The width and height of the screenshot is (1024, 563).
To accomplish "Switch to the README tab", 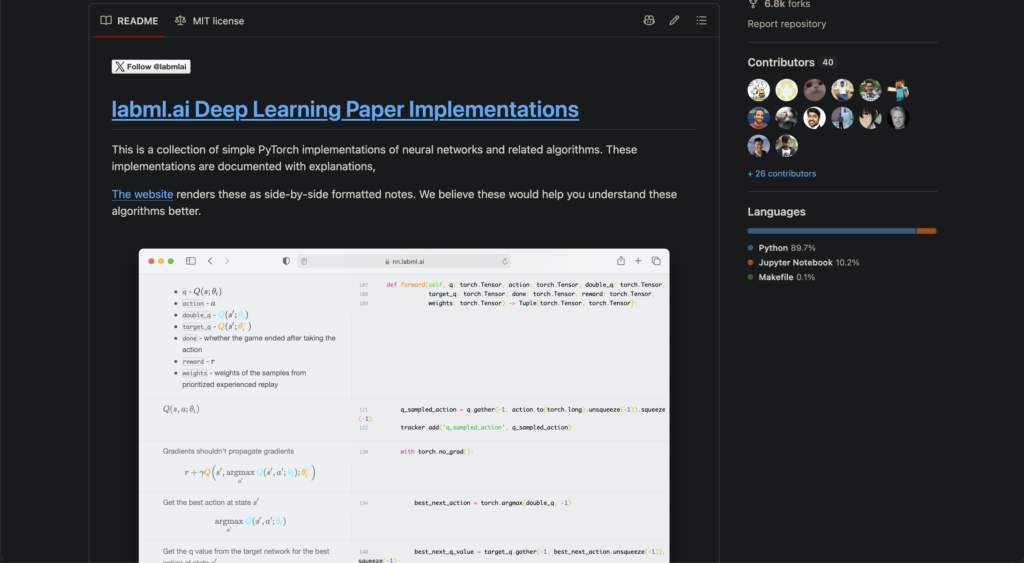I will click(x=129, y=20).
